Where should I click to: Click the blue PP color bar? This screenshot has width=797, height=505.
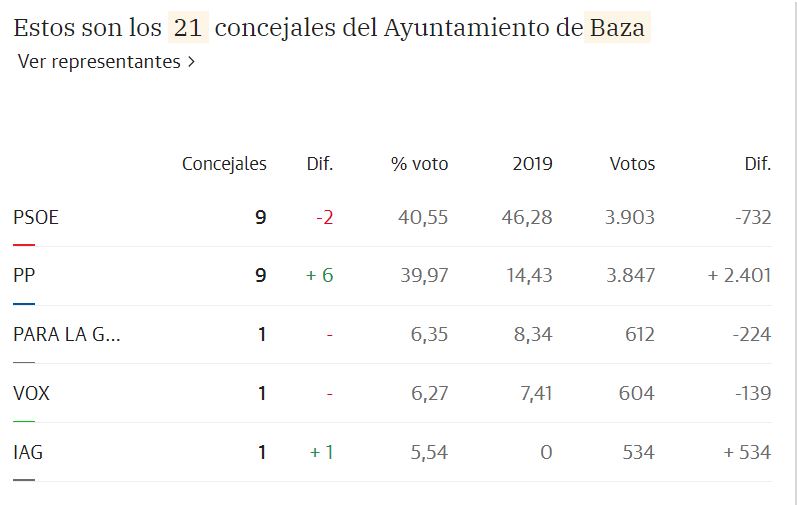(24, 303)
